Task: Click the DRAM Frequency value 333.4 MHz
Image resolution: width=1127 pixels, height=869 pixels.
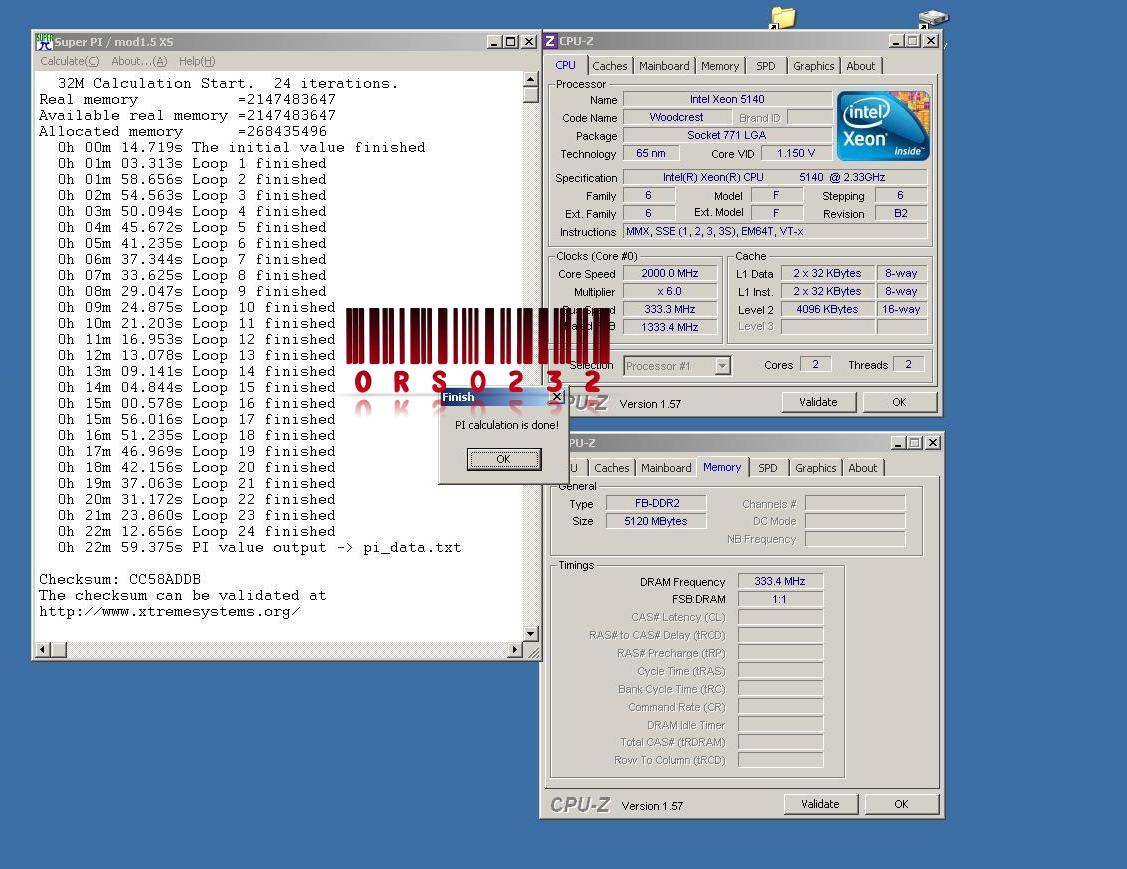Action: [x=780, y=581]
